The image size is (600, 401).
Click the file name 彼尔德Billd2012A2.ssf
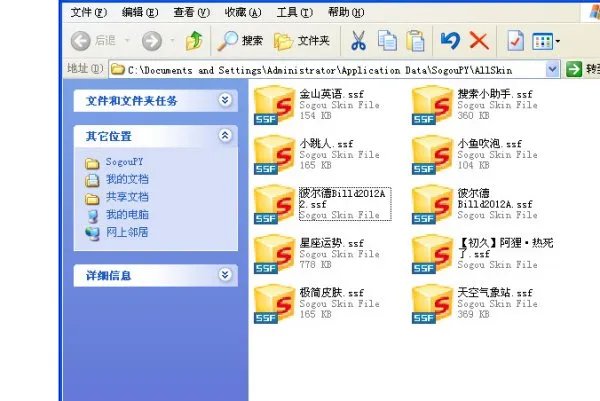coord(342,199)
